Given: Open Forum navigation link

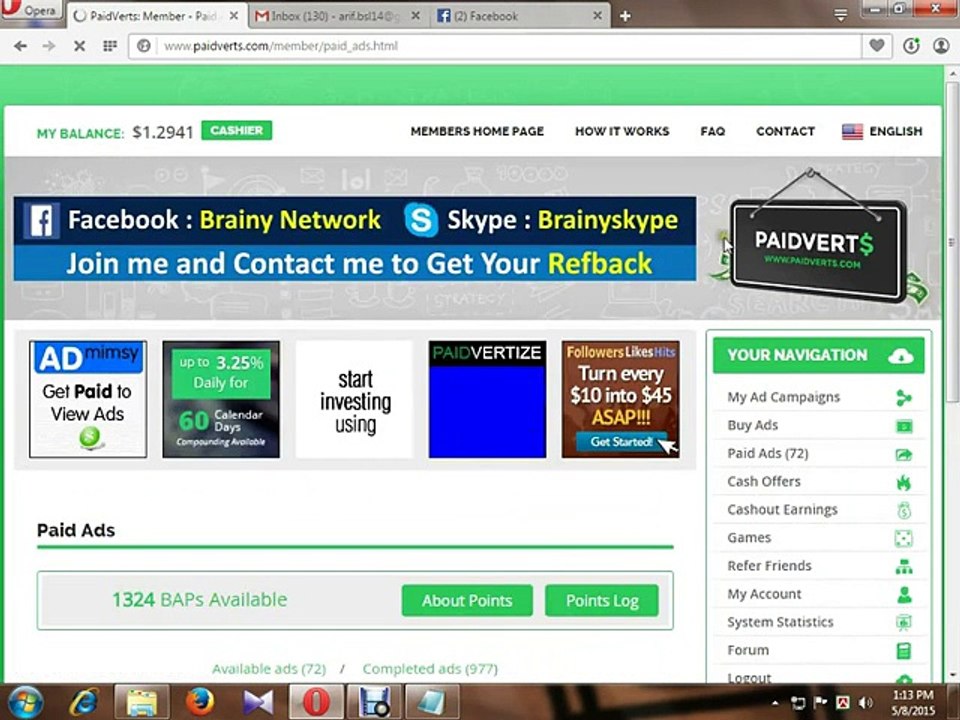Looking at the screenshot, I should [x=748, y=650].
